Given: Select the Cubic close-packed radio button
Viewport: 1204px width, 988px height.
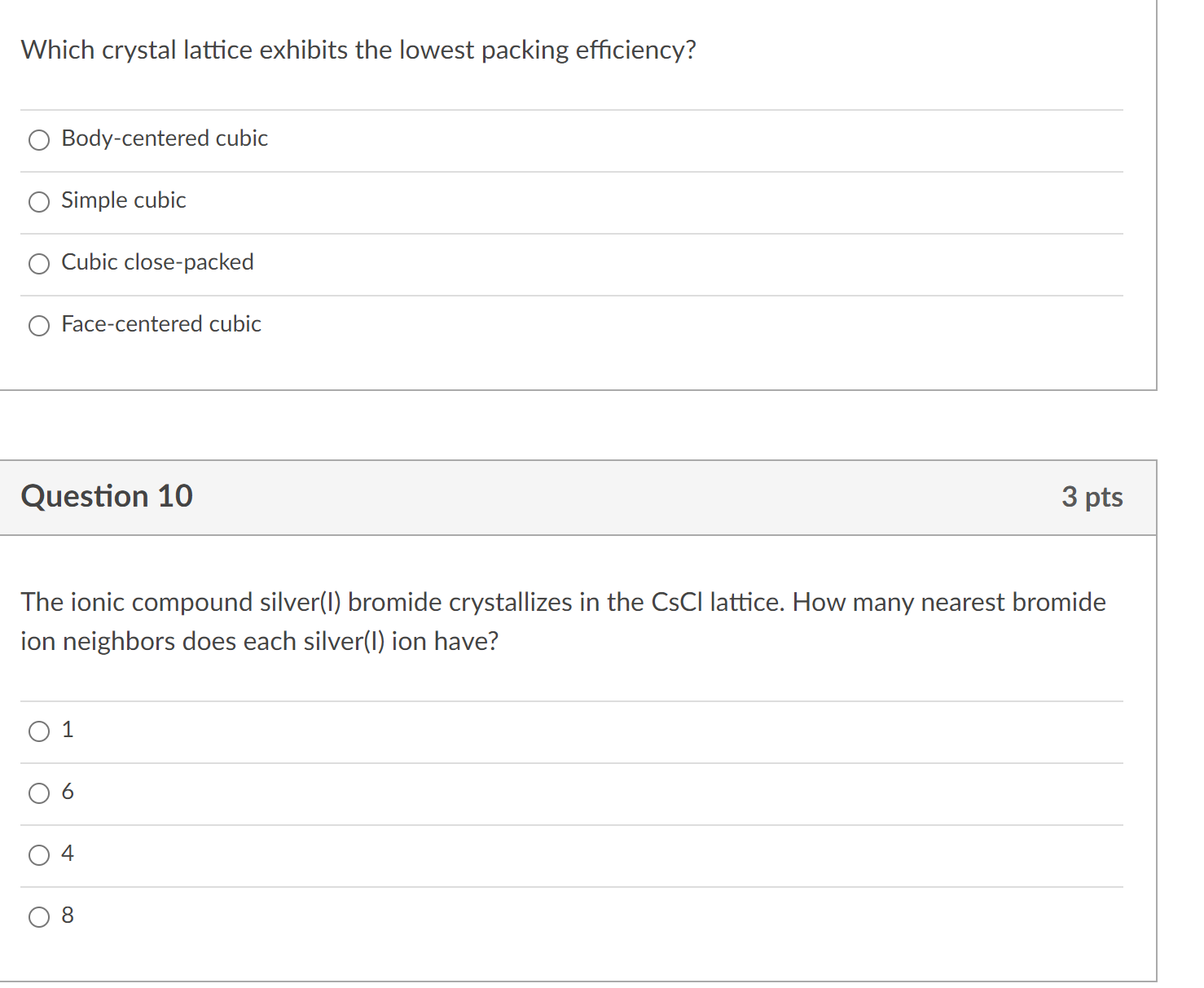Looking at the screenshot, I should pos(38,263).
